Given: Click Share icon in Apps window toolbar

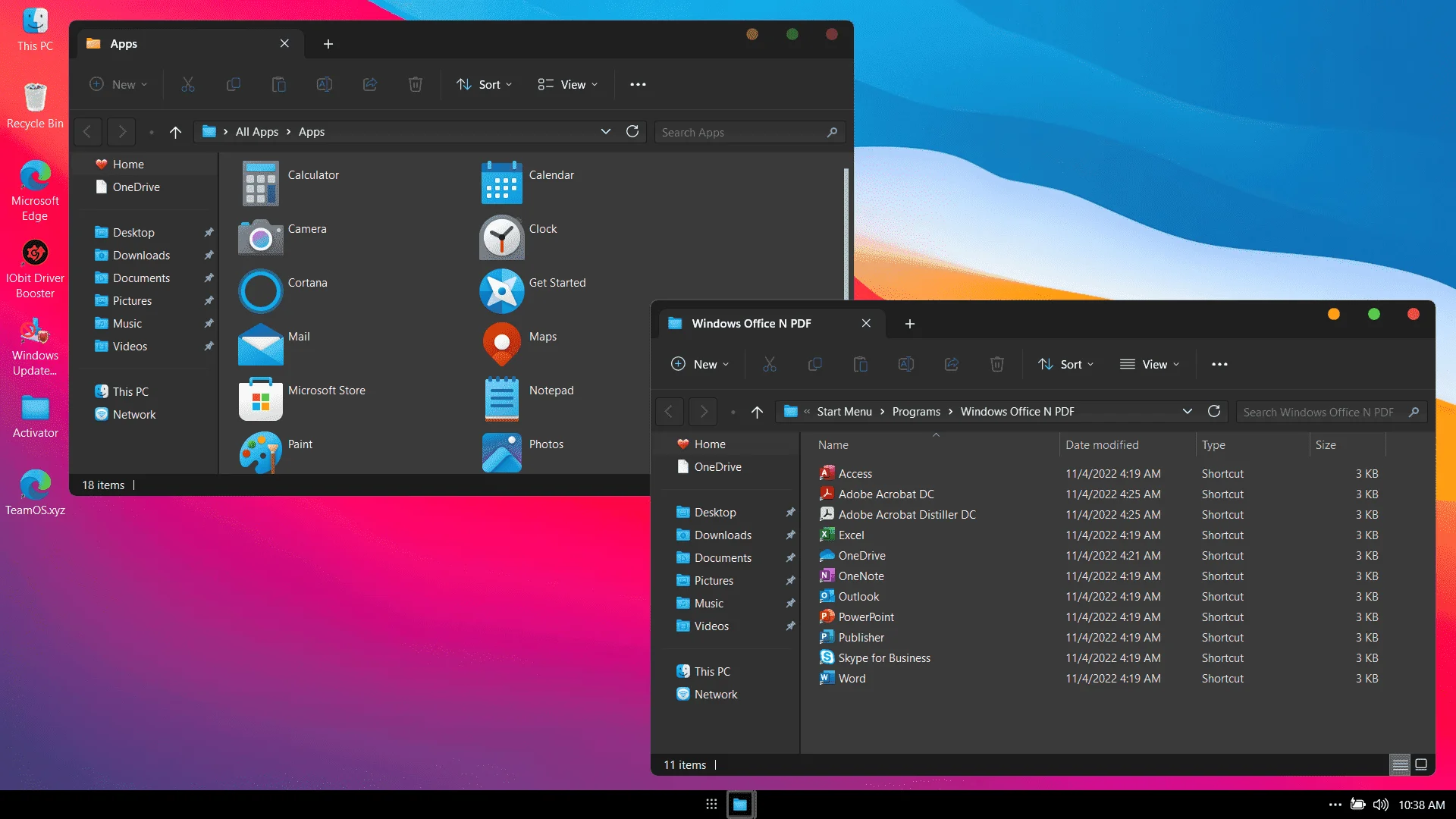Looking at the screenshot, I should [370, 85].
